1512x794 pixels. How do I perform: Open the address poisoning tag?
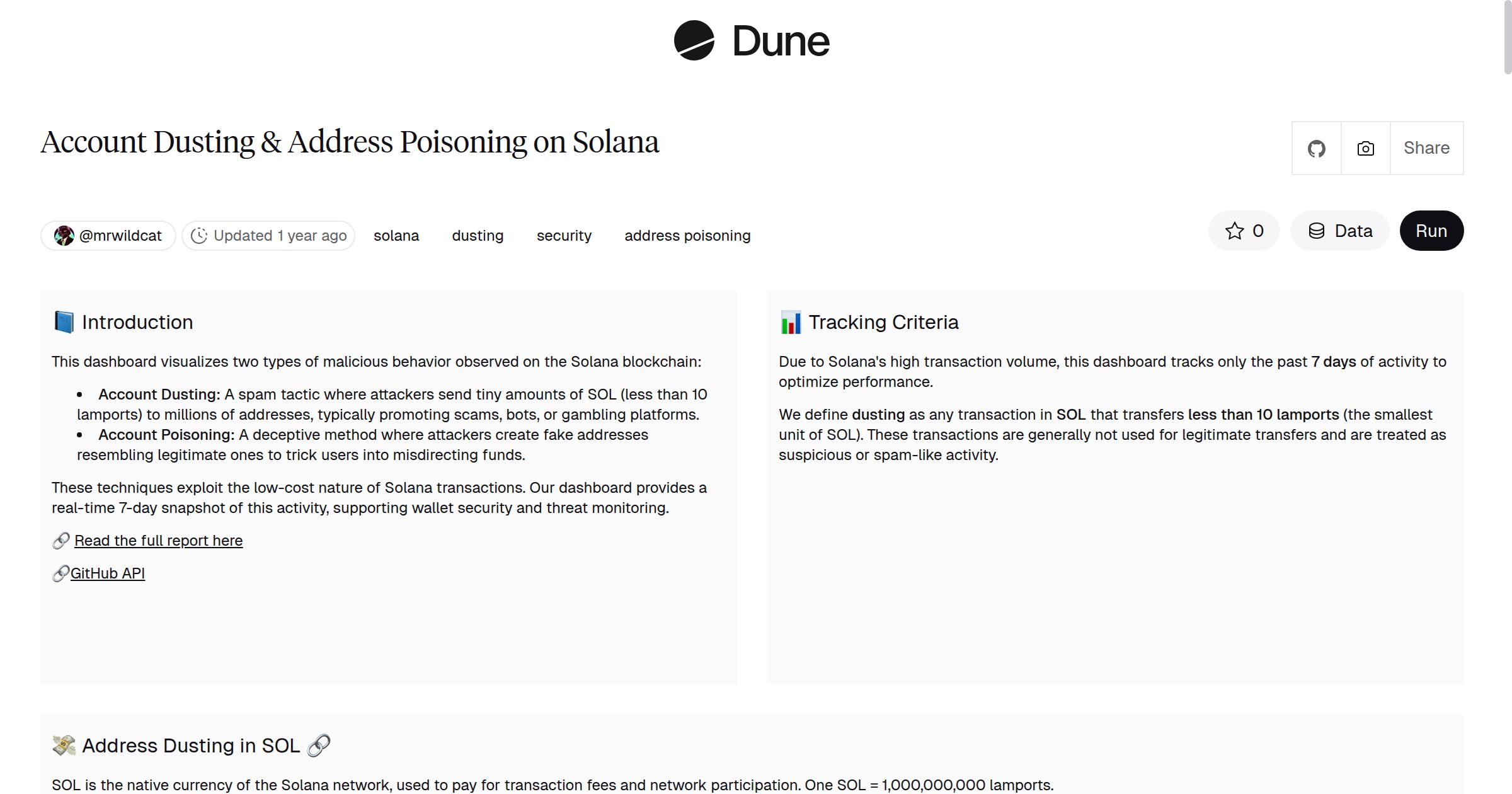pyautogui.click(x=687, y=235)
